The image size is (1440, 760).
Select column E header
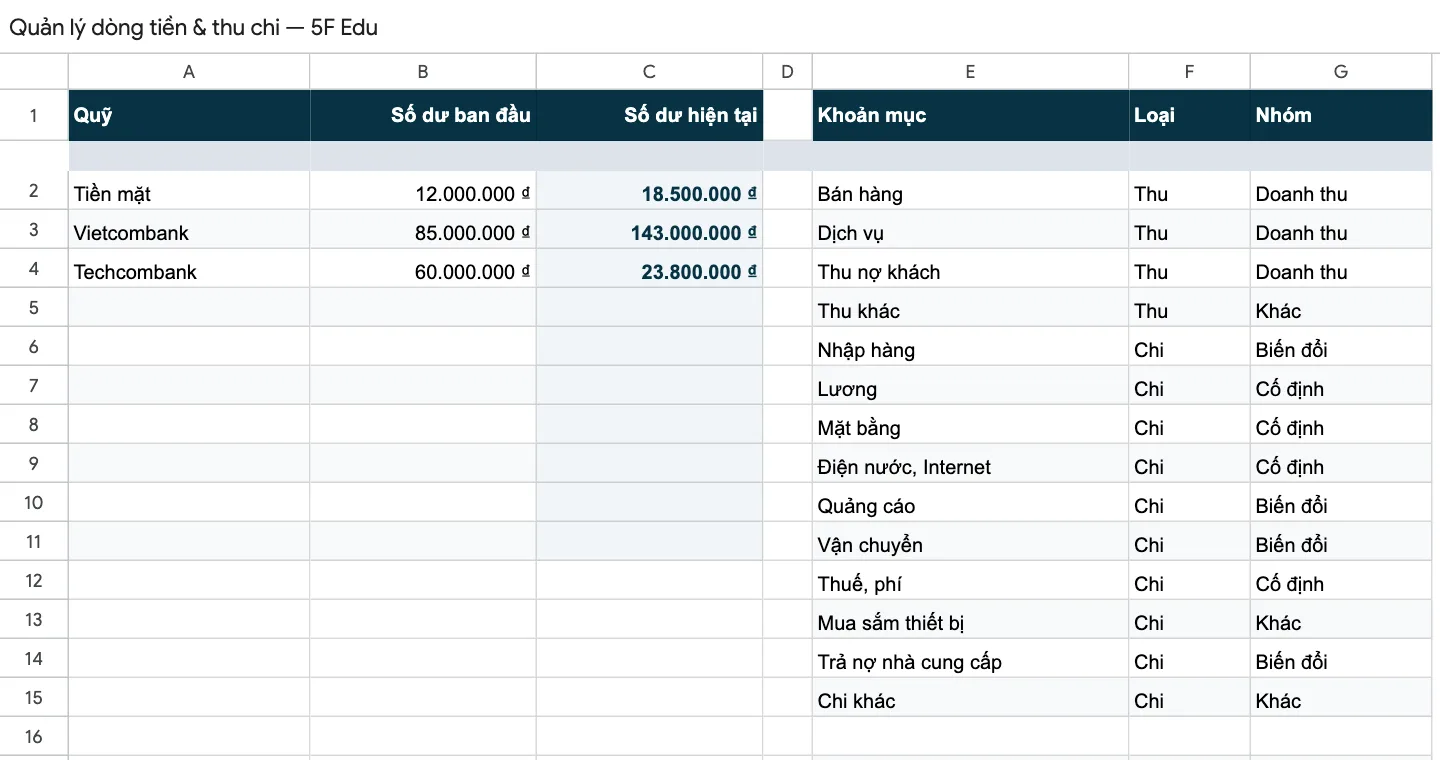coord(970,71)
